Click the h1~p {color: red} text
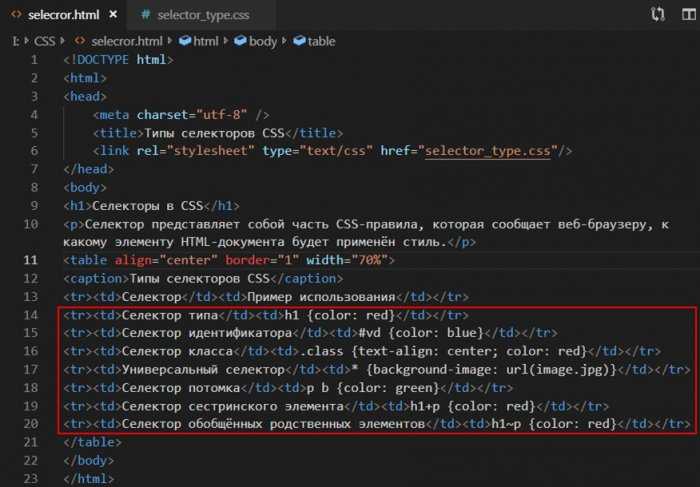This screenshot has width=700, height=487. 554,424
